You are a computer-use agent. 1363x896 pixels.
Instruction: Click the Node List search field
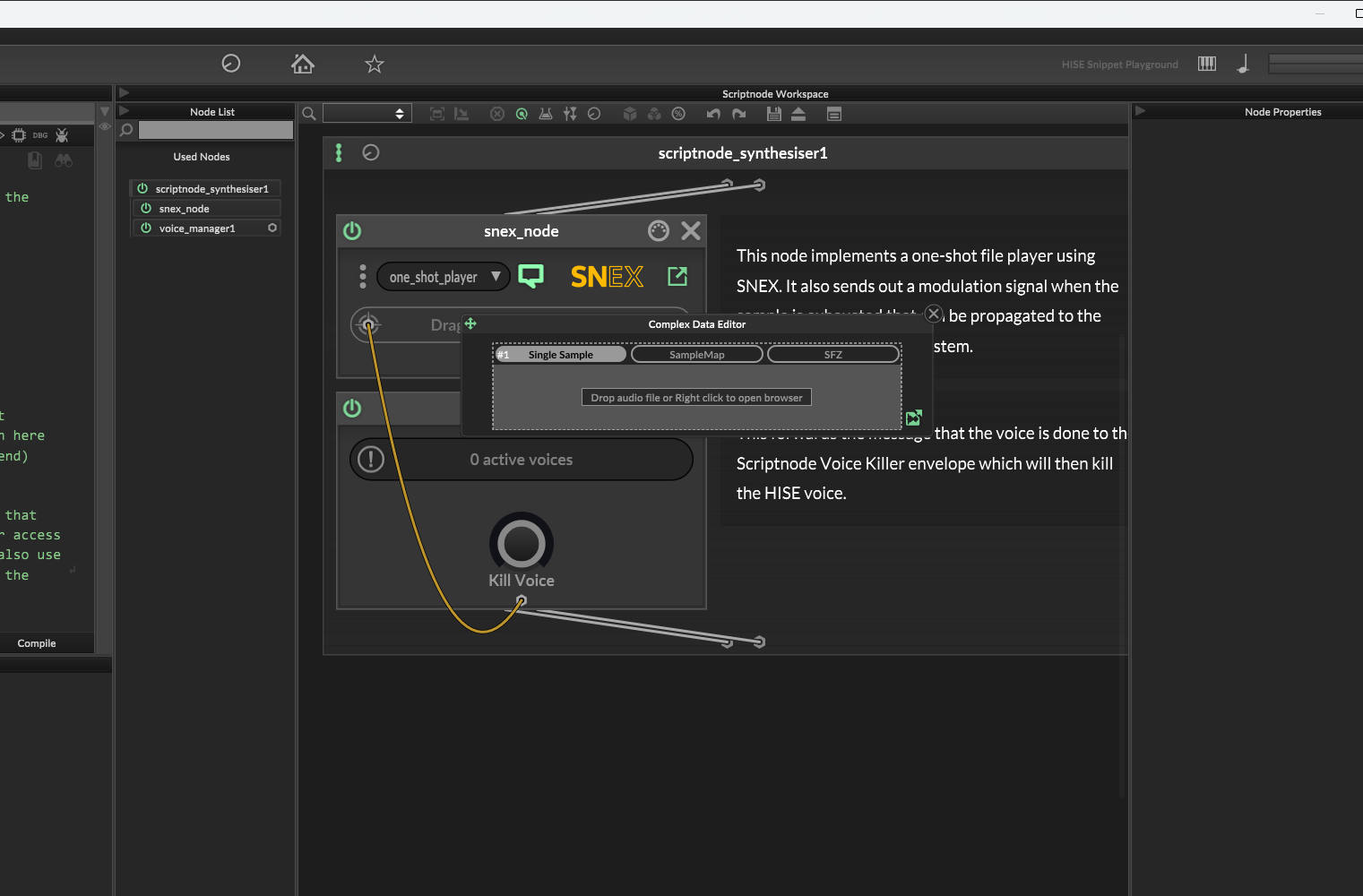click(x=216, y=131)
